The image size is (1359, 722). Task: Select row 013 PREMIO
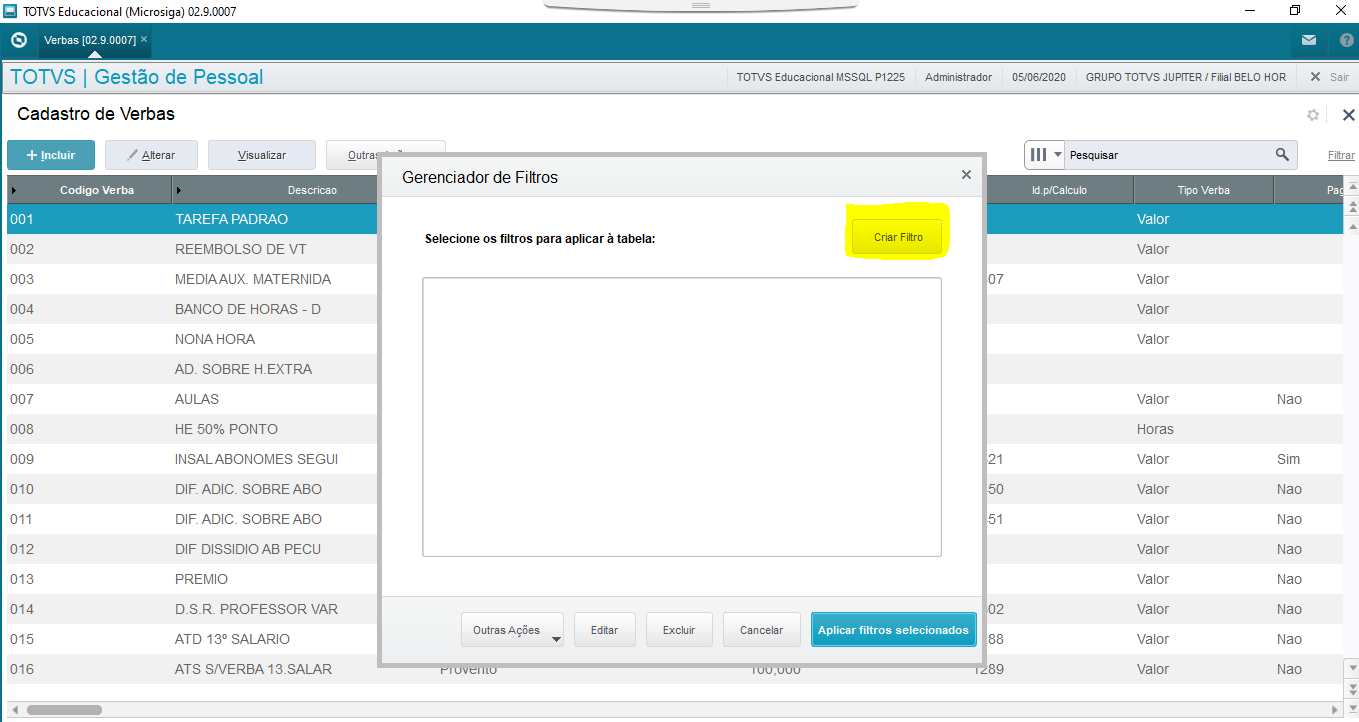click(x=192, y=579)
